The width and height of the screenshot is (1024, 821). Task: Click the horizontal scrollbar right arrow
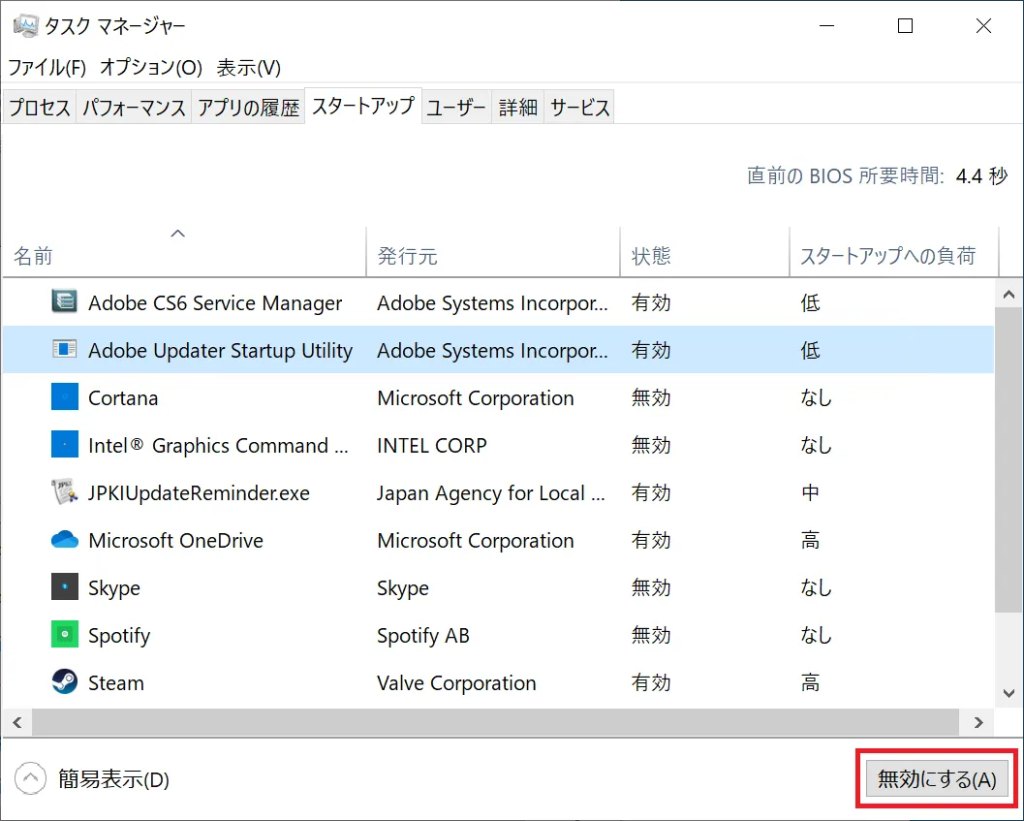pos(977,721)
